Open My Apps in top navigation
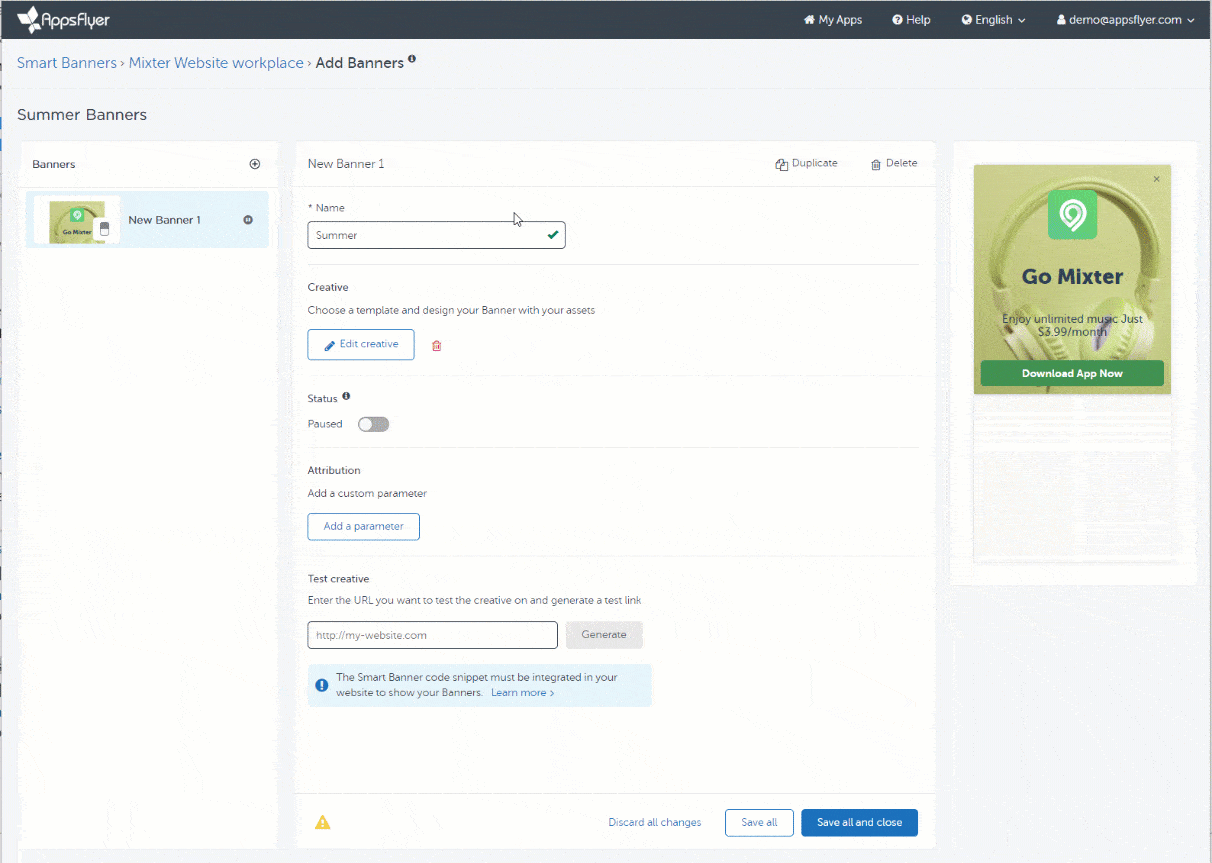 832,20
